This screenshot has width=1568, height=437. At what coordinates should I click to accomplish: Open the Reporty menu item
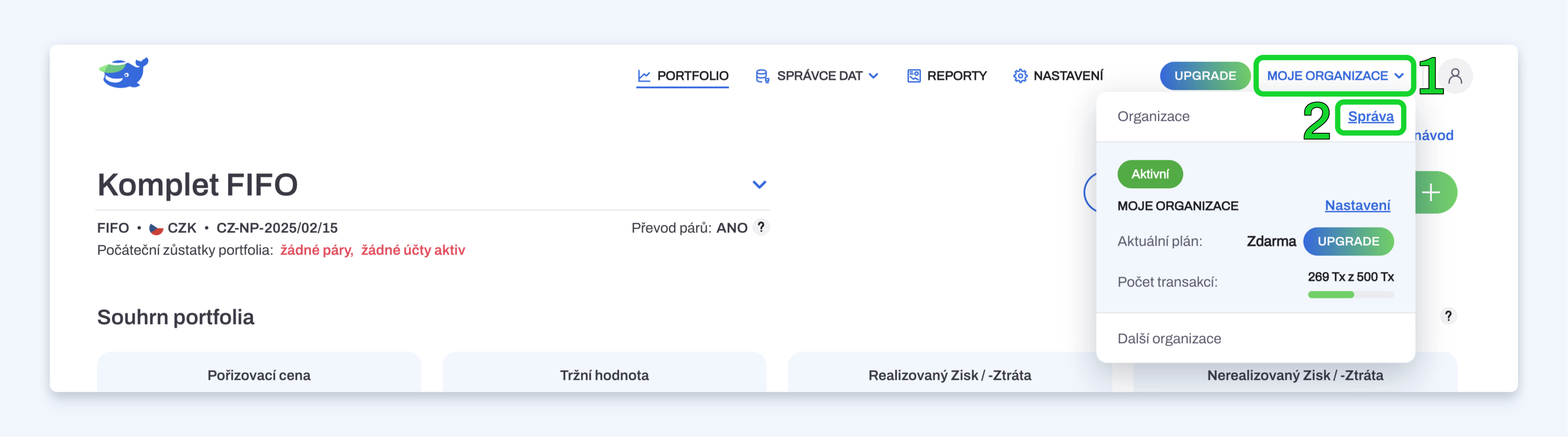tap(947, 76)
